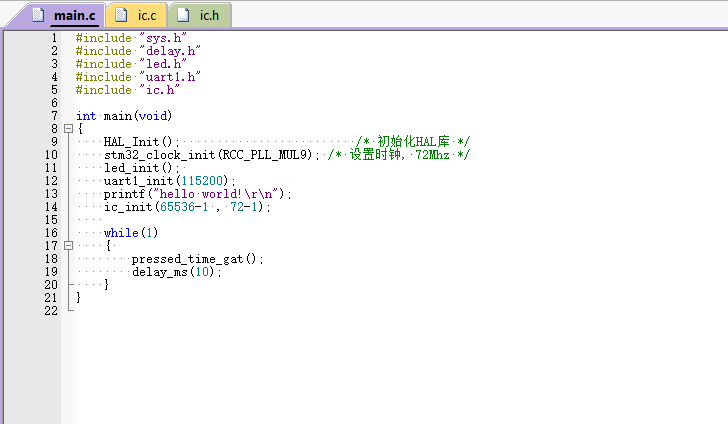
Task: Click the ic_init(65536-1, 72-1) call
Action: (x=187, y=207)
